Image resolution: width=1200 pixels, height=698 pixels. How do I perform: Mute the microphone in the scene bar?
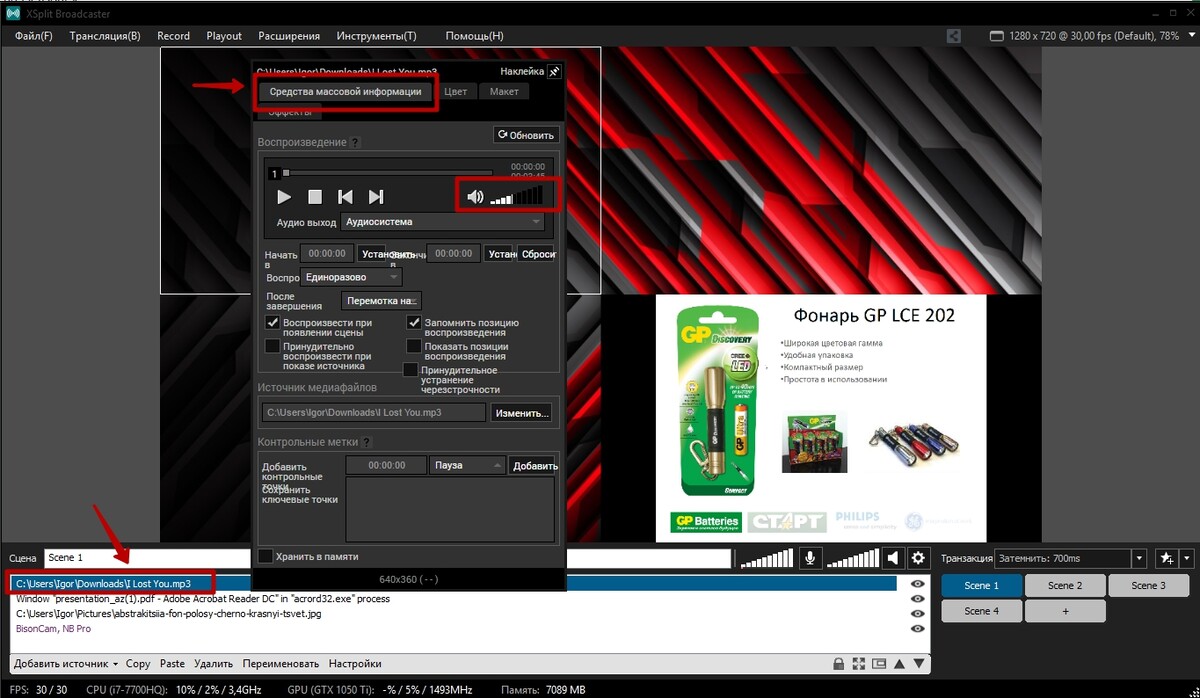(810, 558)
